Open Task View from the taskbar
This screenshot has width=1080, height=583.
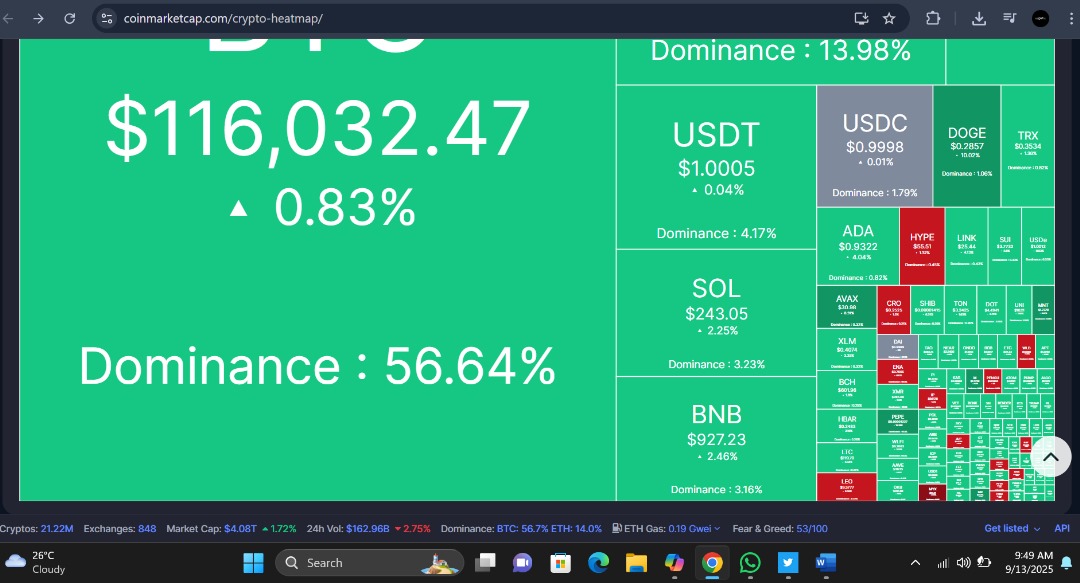pos(486,563)
